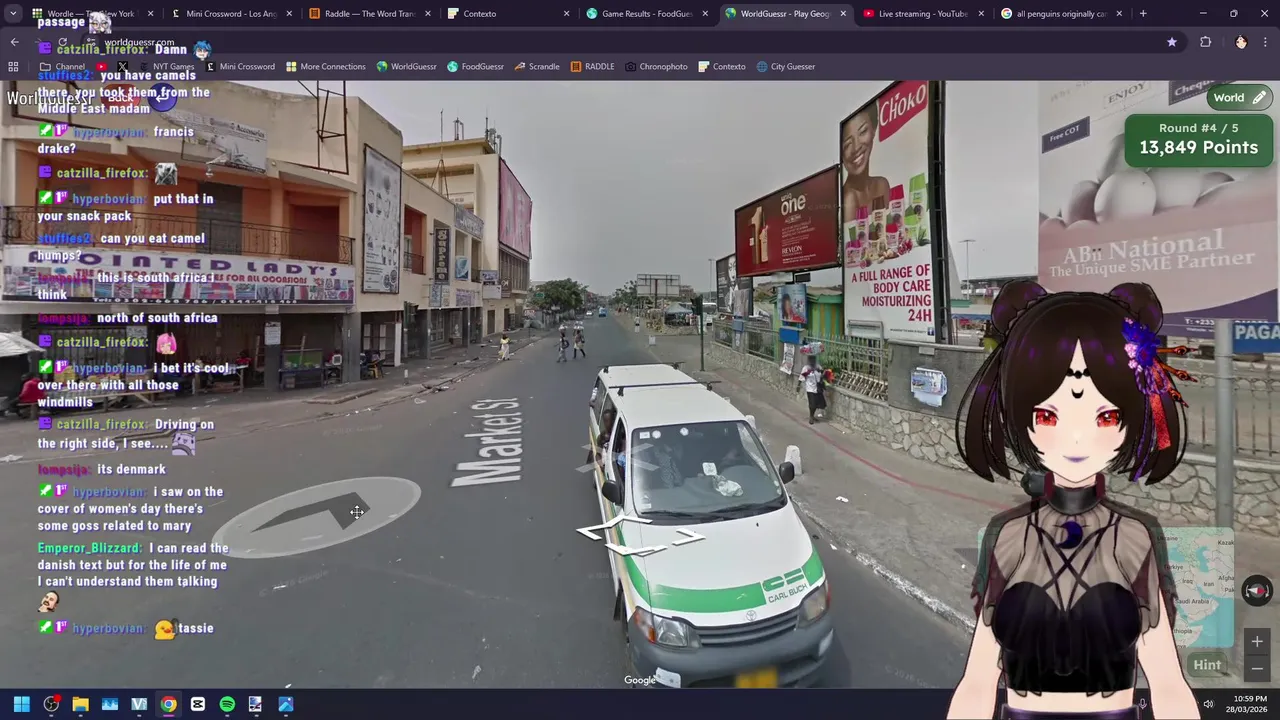1280x720 pixels.
Task: Open the browser profile avatar
Action: 1241,42
